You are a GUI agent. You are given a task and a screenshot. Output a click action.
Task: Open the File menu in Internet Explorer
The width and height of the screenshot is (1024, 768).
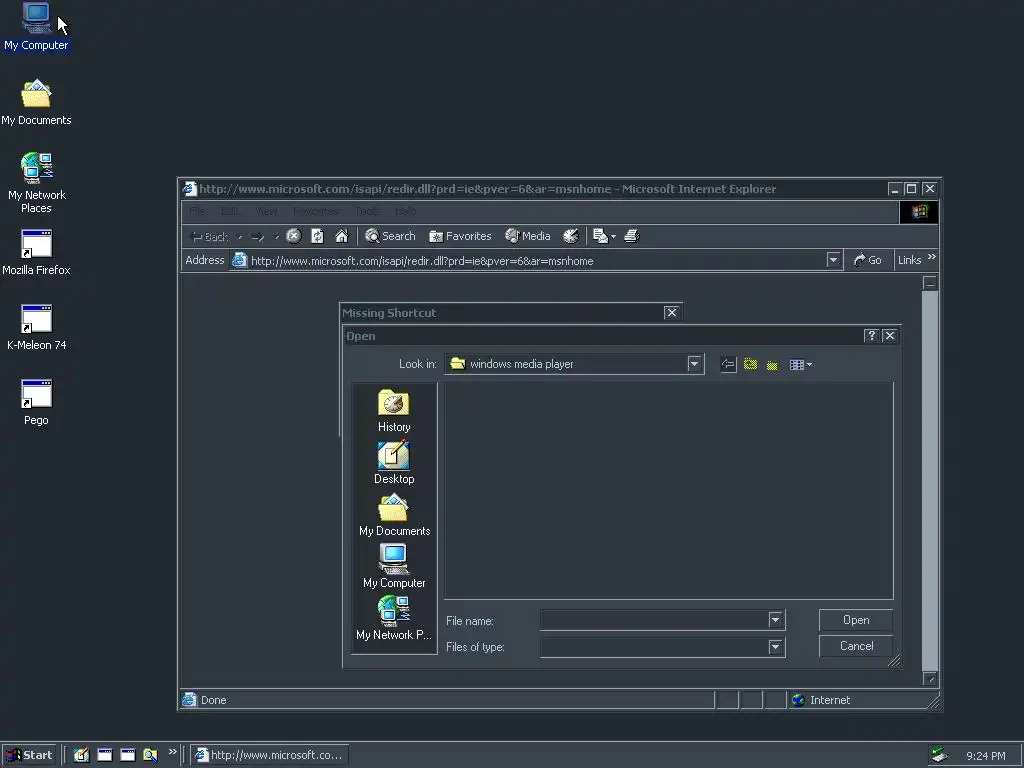click(x=197, y=212)
